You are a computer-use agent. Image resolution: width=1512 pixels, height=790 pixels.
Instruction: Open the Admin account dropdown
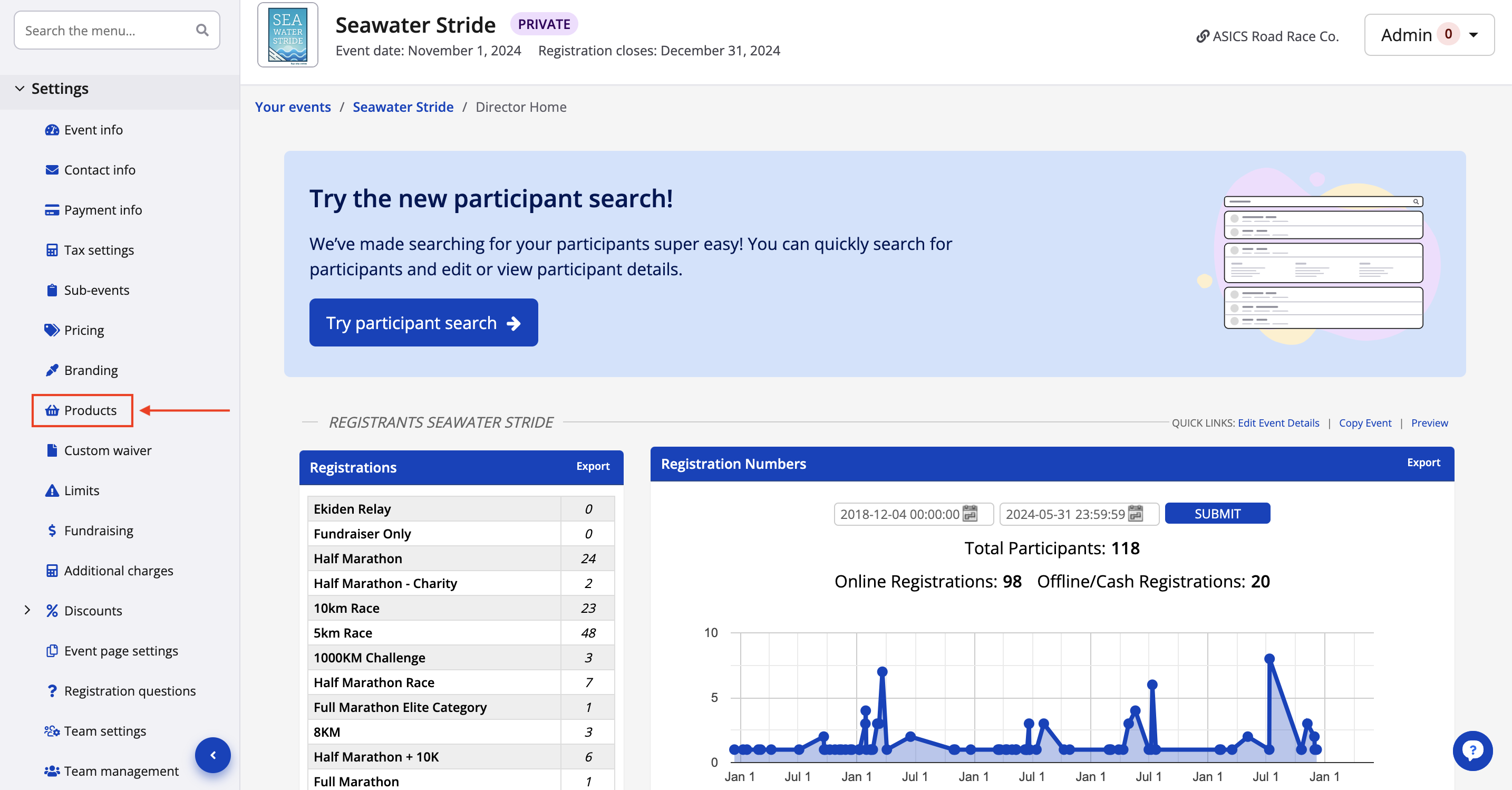pyautogui.click(x=1429, y=35)
